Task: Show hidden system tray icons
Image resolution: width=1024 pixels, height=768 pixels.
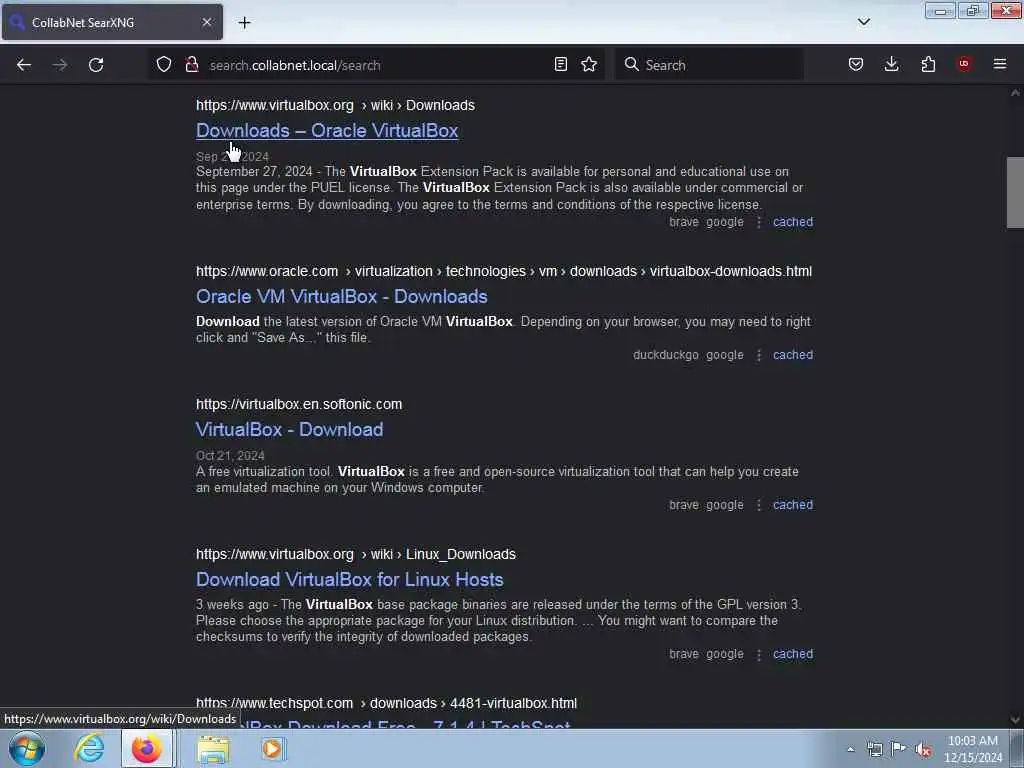Action: click(850, 750)
